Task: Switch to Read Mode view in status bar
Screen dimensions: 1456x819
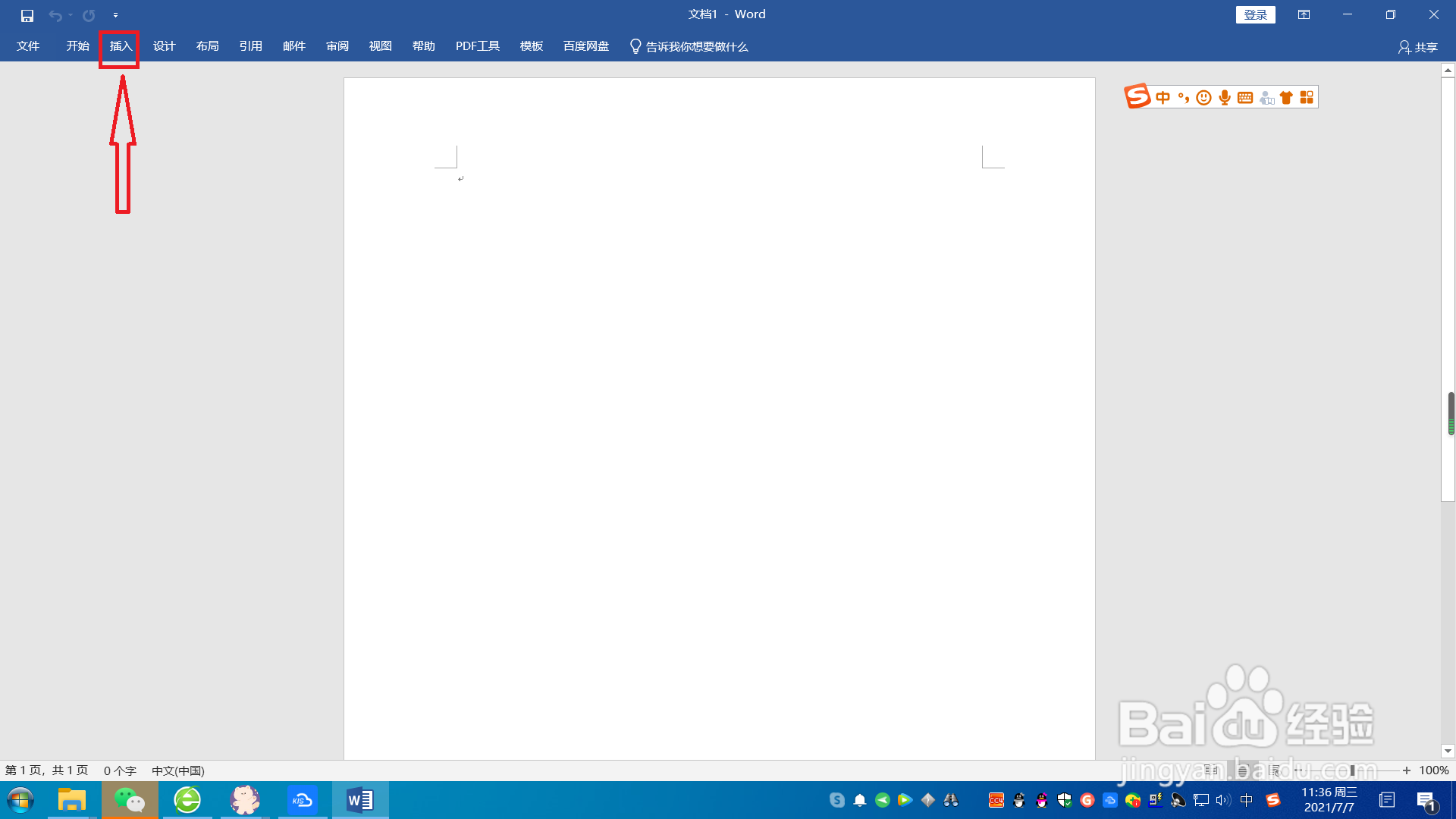Action: point(1211,770)
